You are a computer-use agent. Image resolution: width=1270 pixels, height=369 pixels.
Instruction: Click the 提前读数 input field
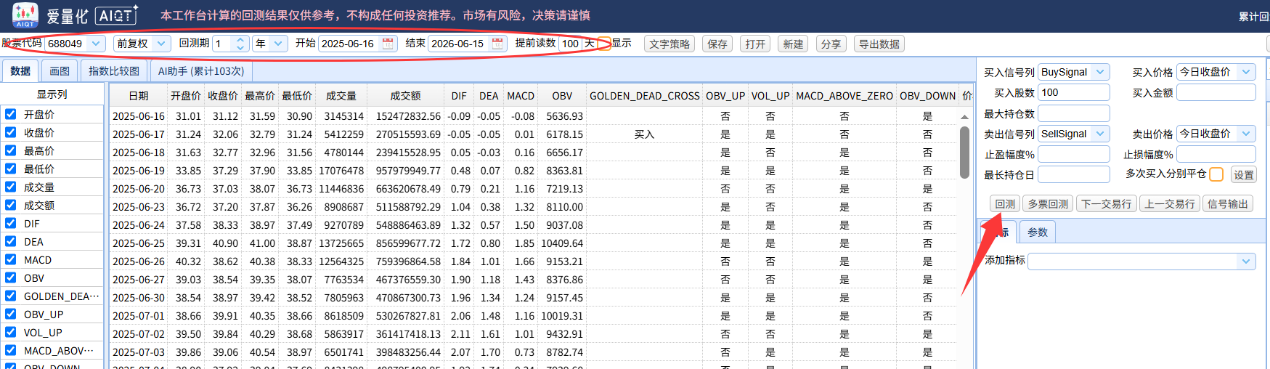coord(569,44)
